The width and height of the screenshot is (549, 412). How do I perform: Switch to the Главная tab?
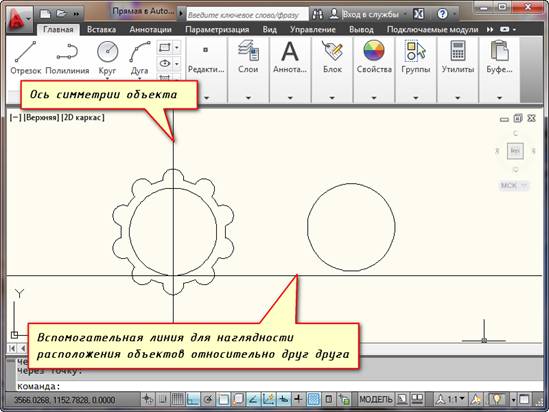point(58,29)
